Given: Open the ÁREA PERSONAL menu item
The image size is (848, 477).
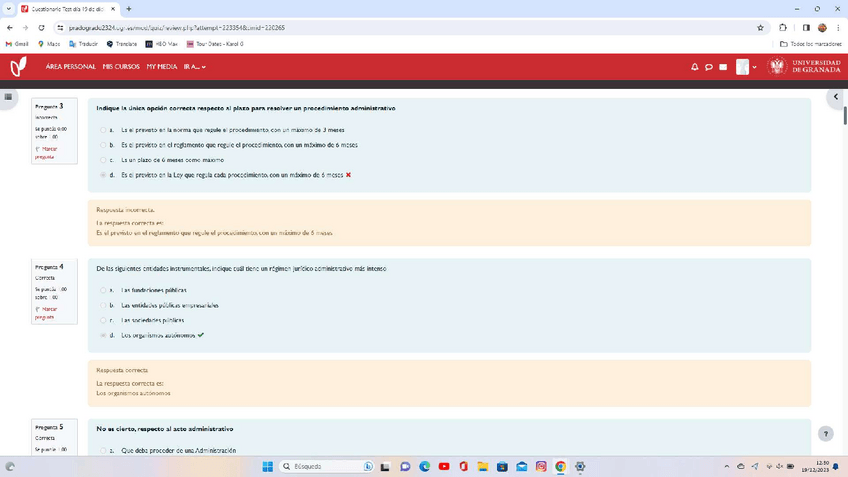Looking at the screenshot, I should [70, 67].
